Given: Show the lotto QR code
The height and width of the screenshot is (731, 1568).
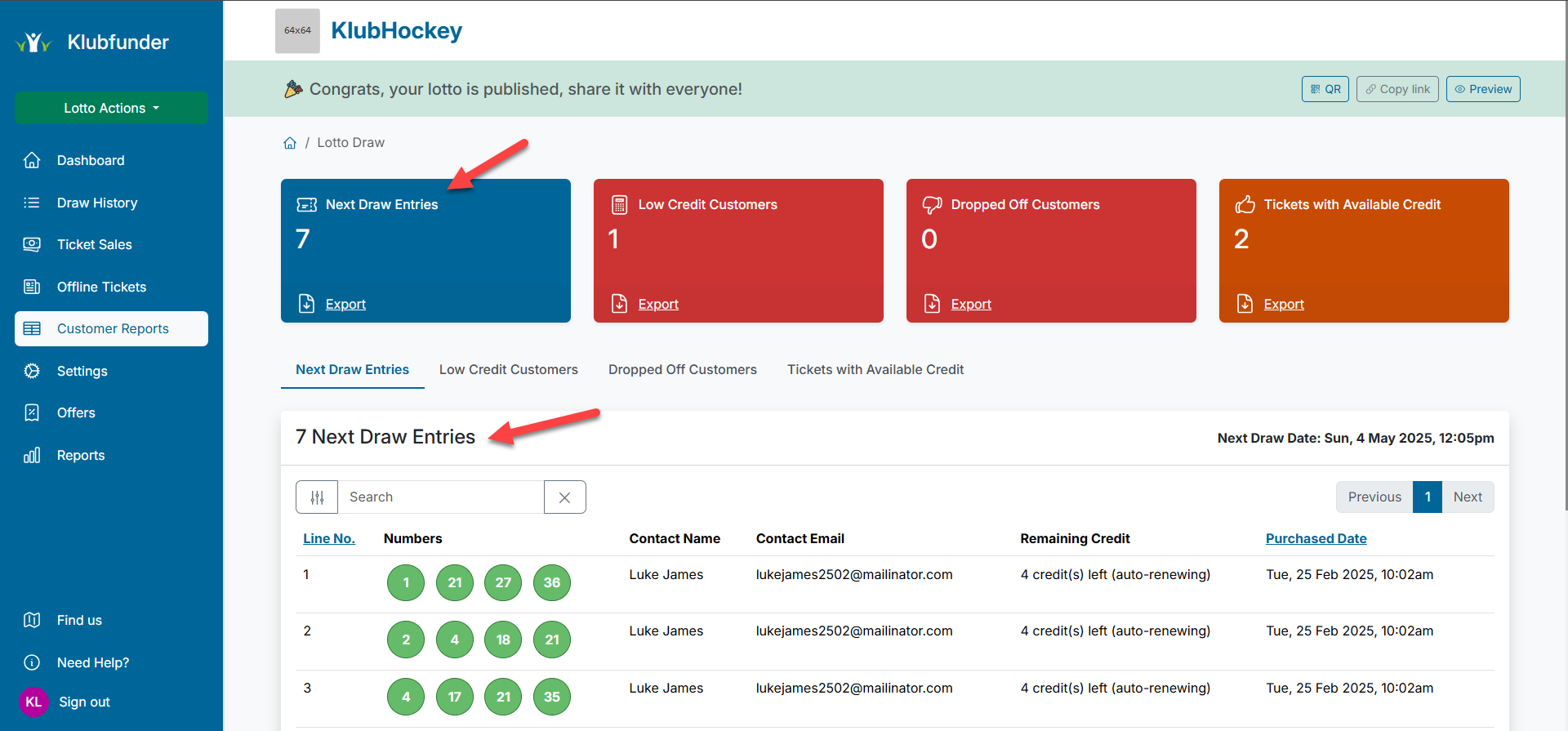Looking at the screenshot, I should (x=1325, y=89).
